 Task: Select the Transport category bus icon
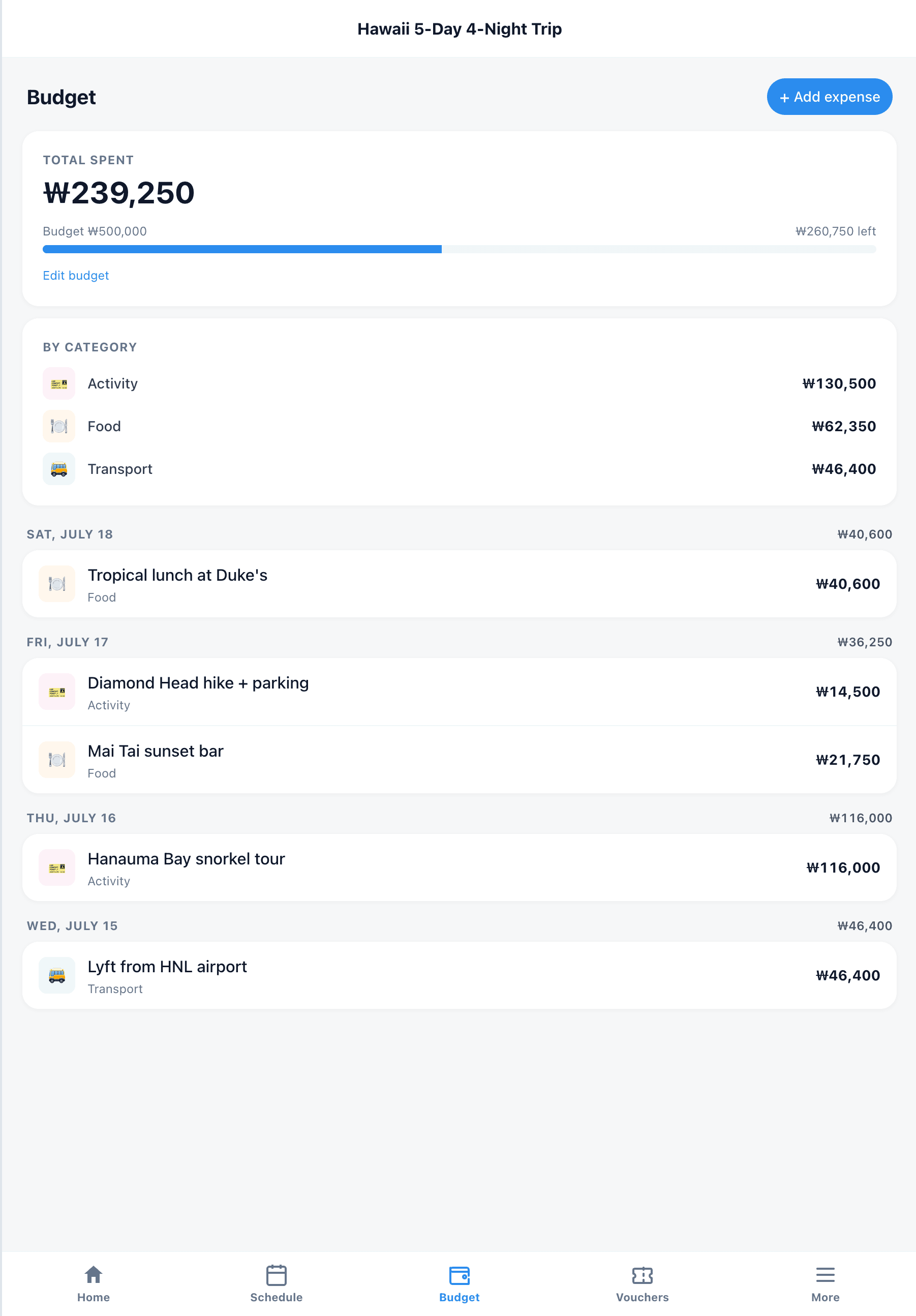coord(57,468)
